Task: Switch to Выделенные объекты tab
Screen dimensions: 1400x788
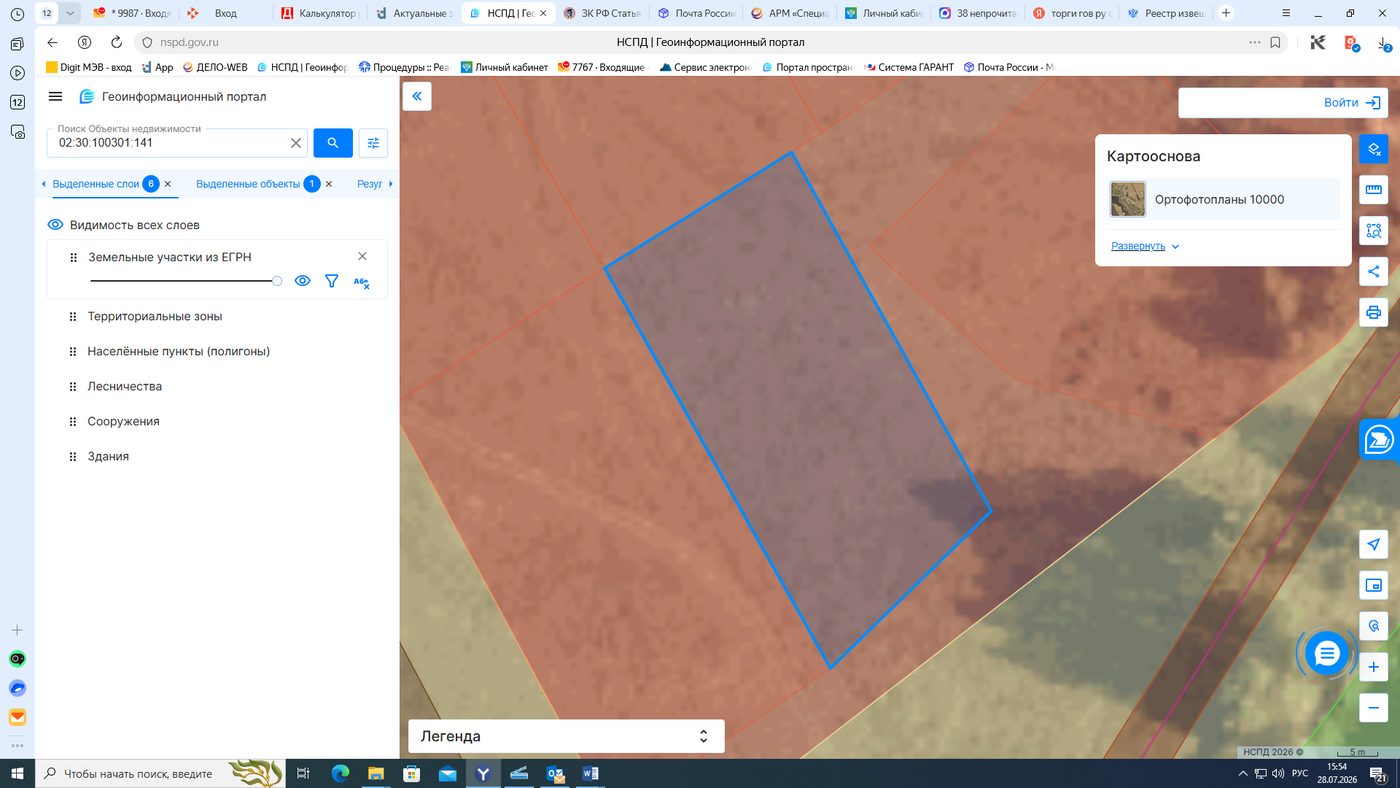Action: [x=248, y=184]
